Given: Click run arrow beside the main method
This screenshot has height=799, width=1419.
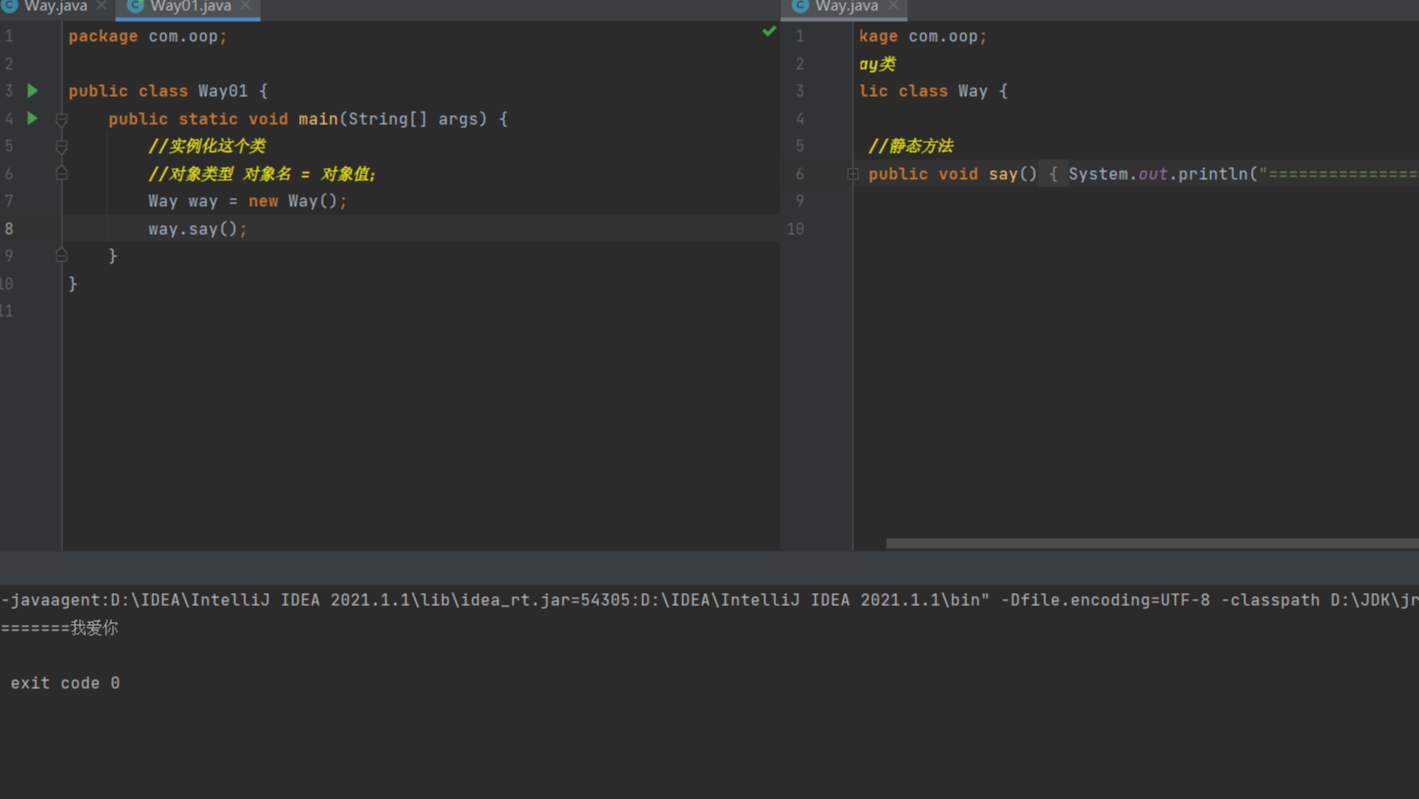Looking at the screenshot, I should [x=31, y=118].
